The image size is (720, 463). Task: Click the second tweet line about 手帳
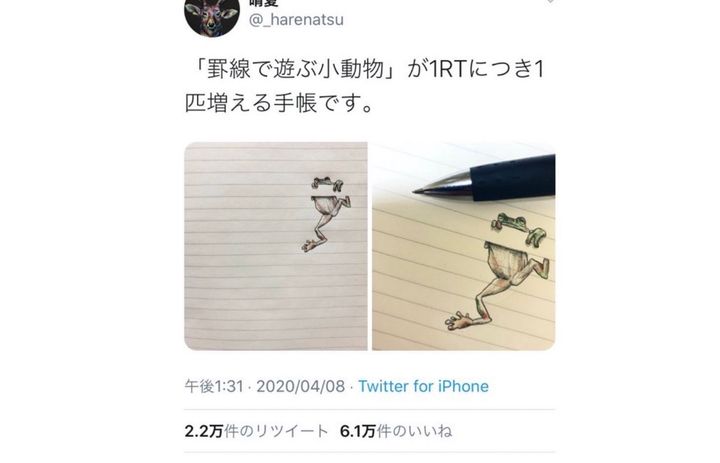point(278,104)
